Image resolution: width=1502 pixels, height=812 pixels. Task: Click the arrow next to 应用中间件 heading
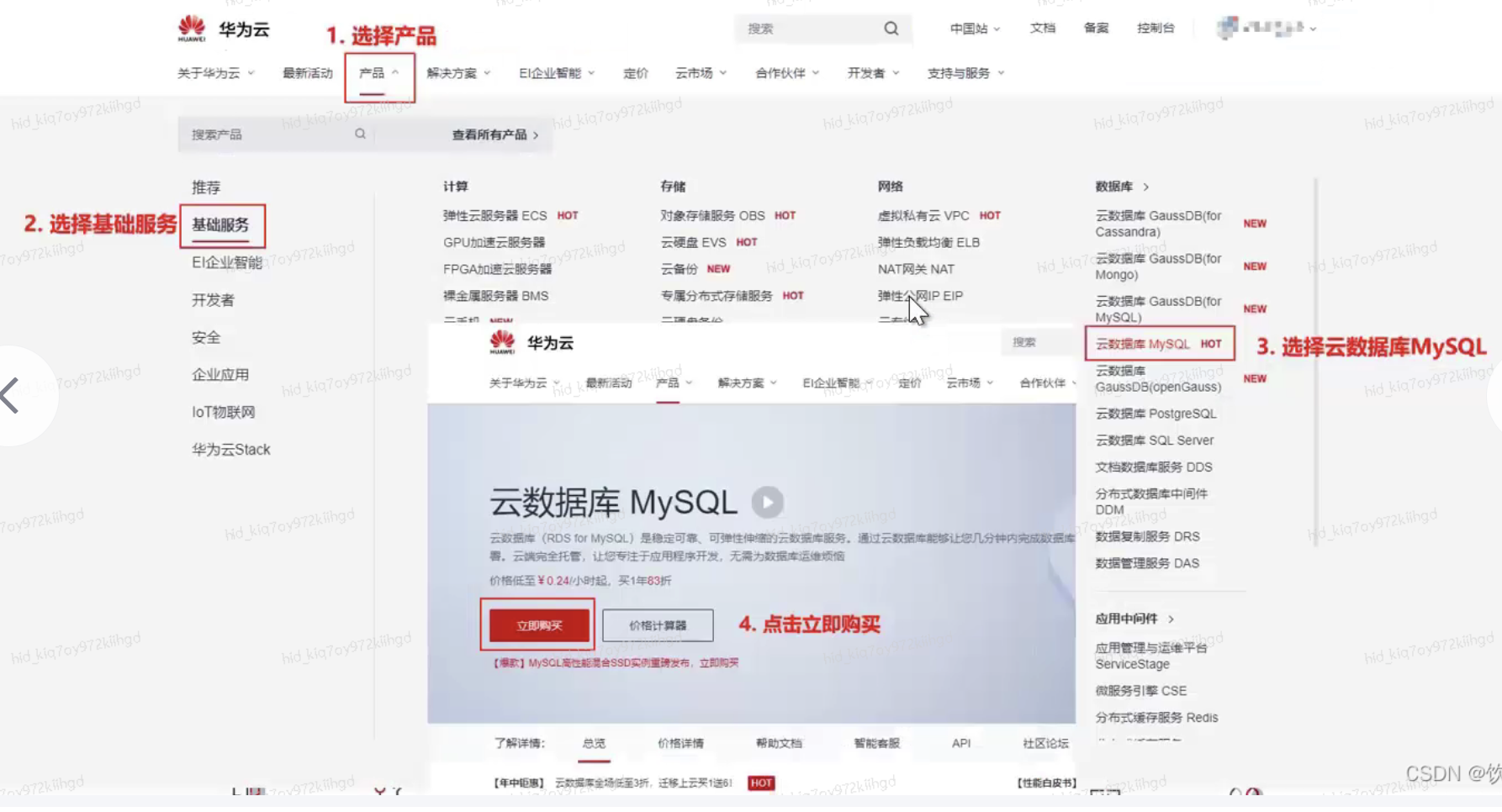[x=1171, y=619]
